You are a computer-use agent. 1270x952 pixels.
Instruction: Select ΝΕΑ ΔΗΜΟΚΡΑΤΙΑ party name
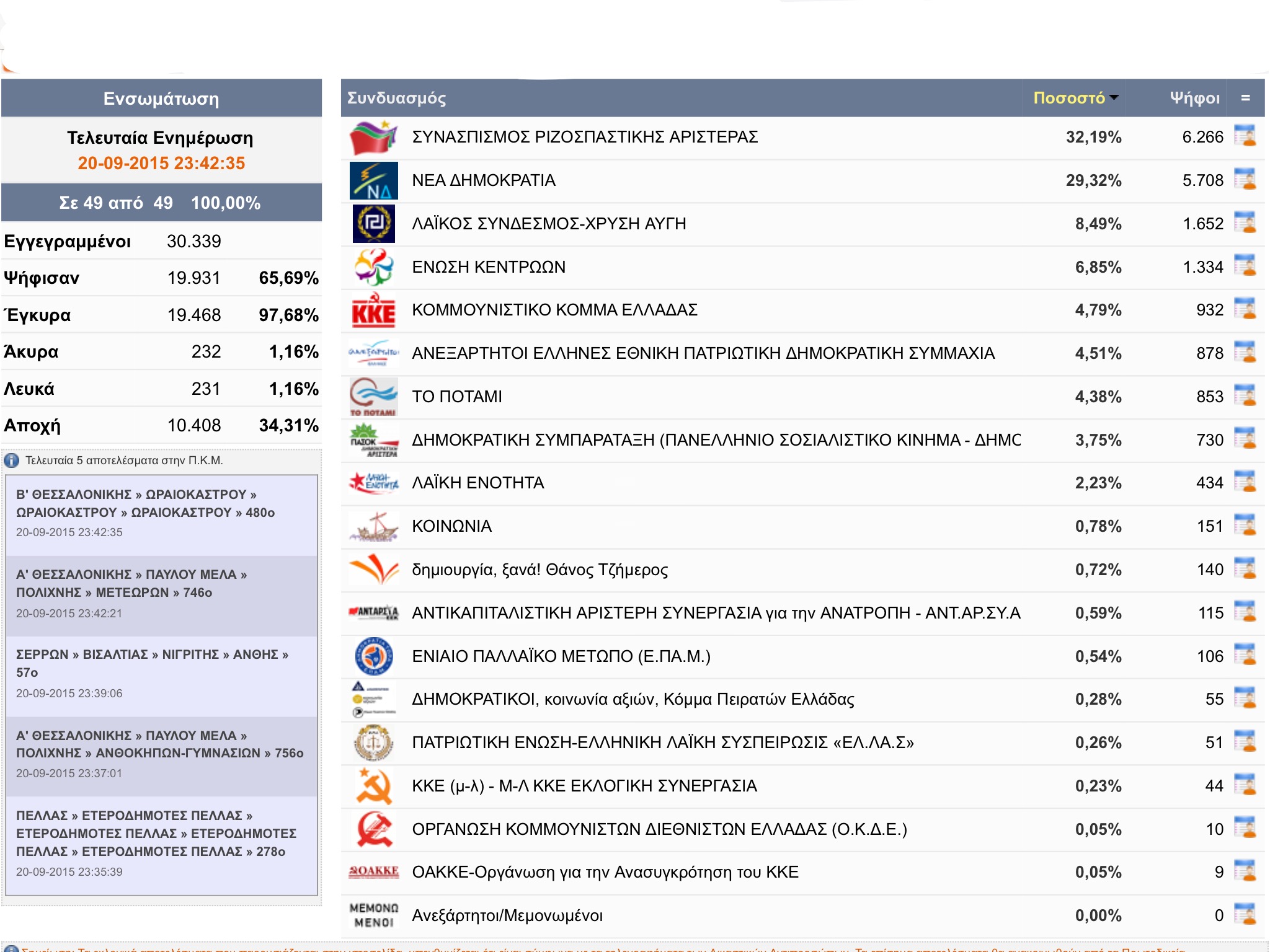click(484, 180)
